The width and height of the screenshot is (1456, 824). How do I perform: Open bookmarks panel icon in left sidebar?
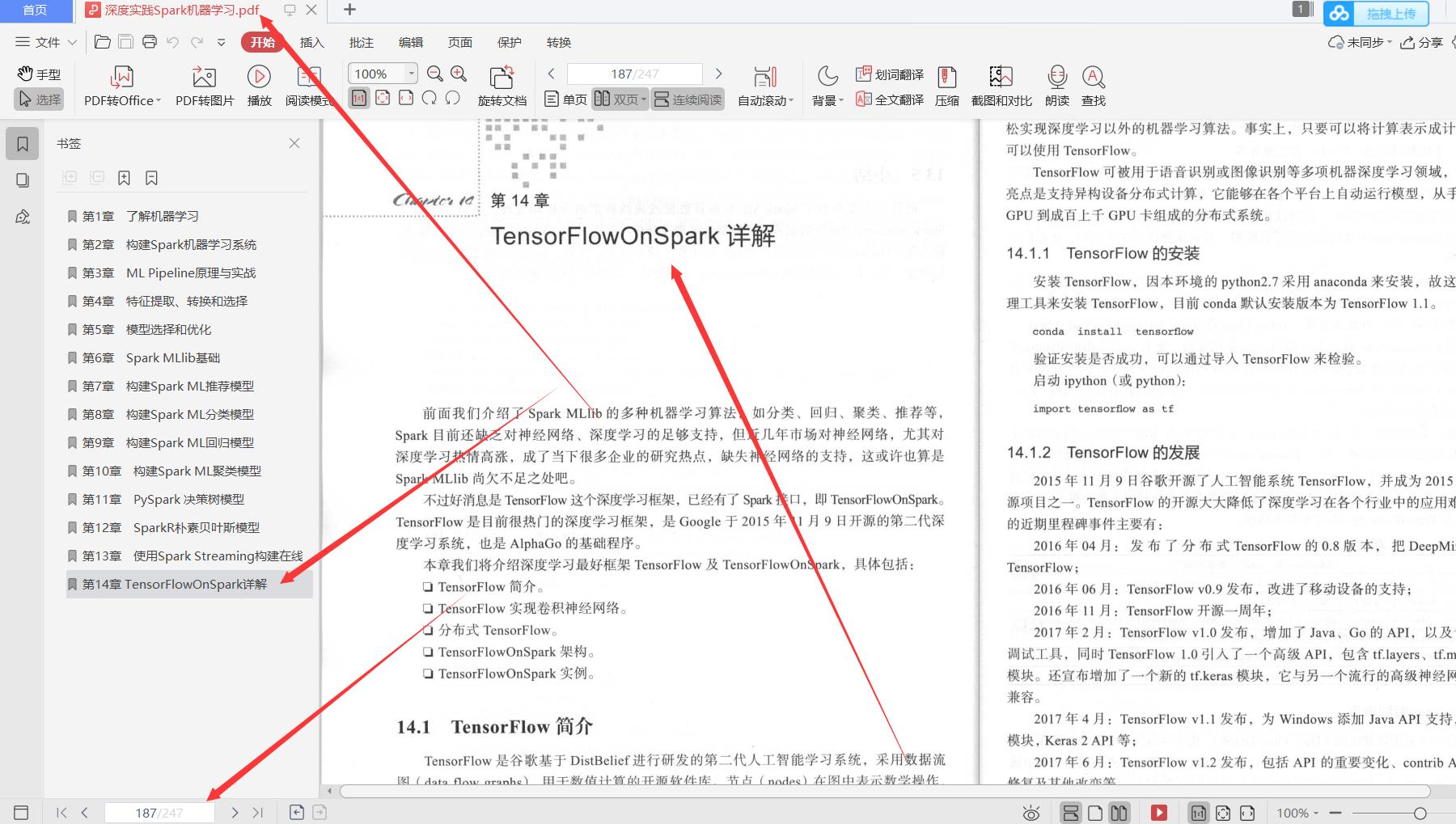23,144
